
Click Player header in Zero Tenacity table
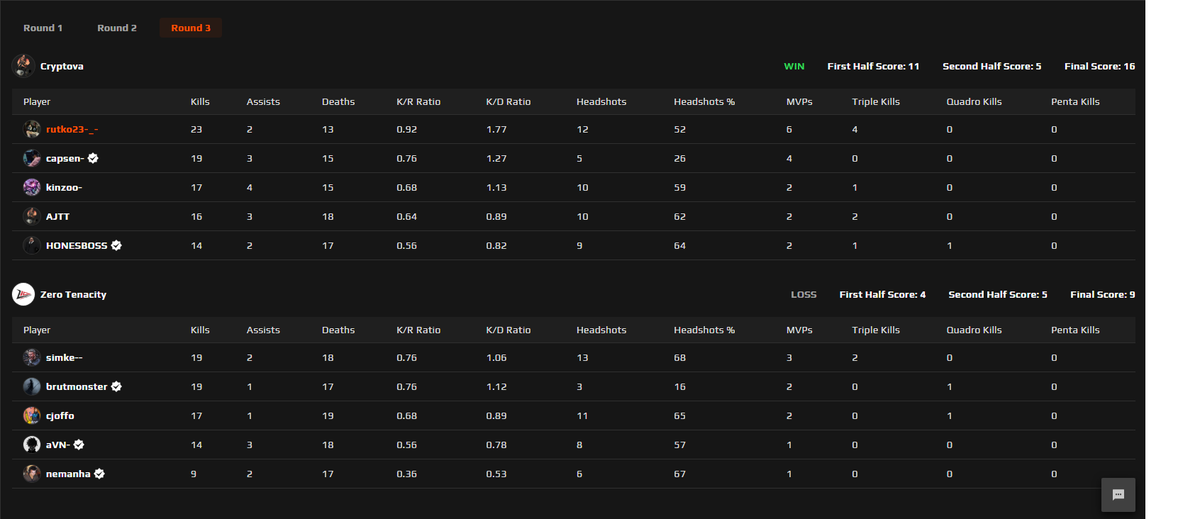tap(37, 330)
